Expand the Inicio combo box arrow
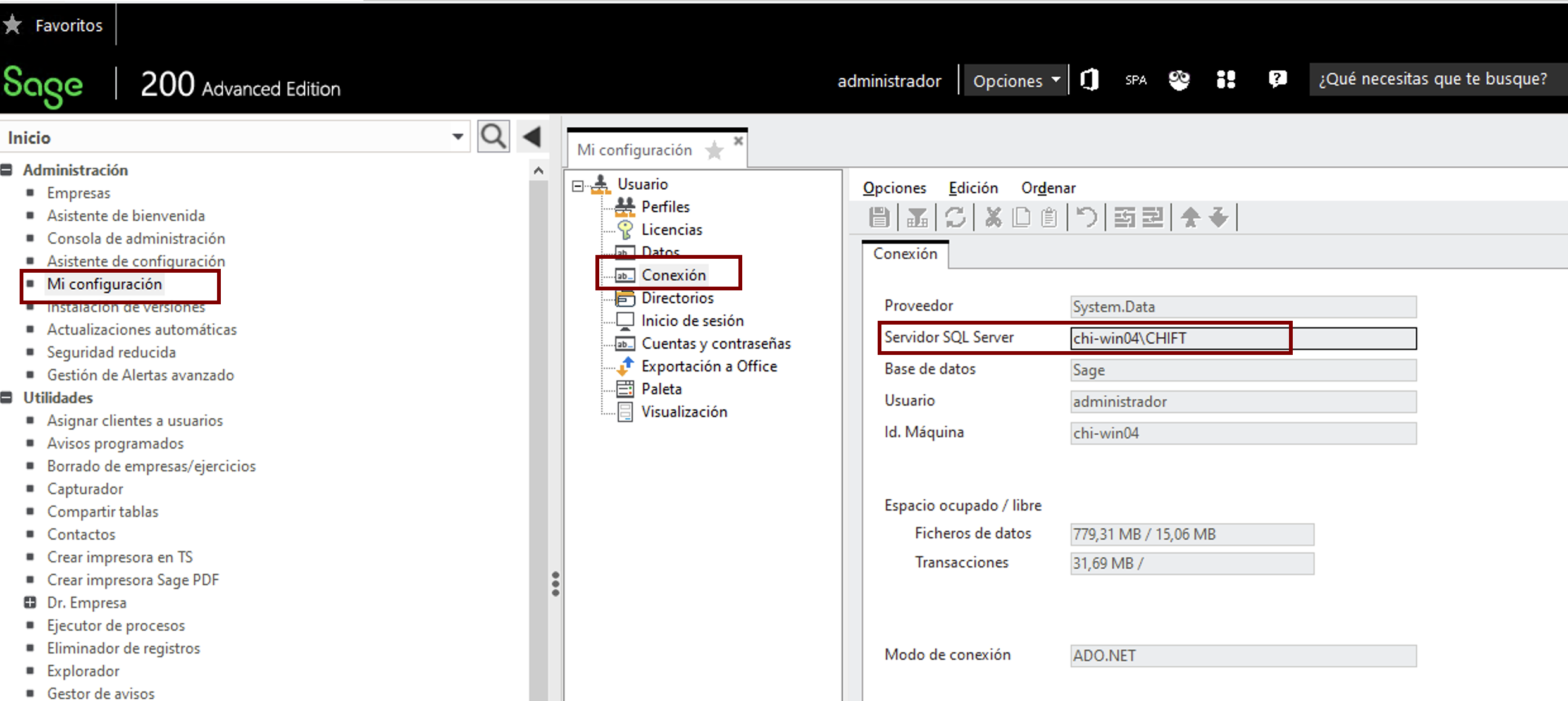 click(x=457, y=137)
